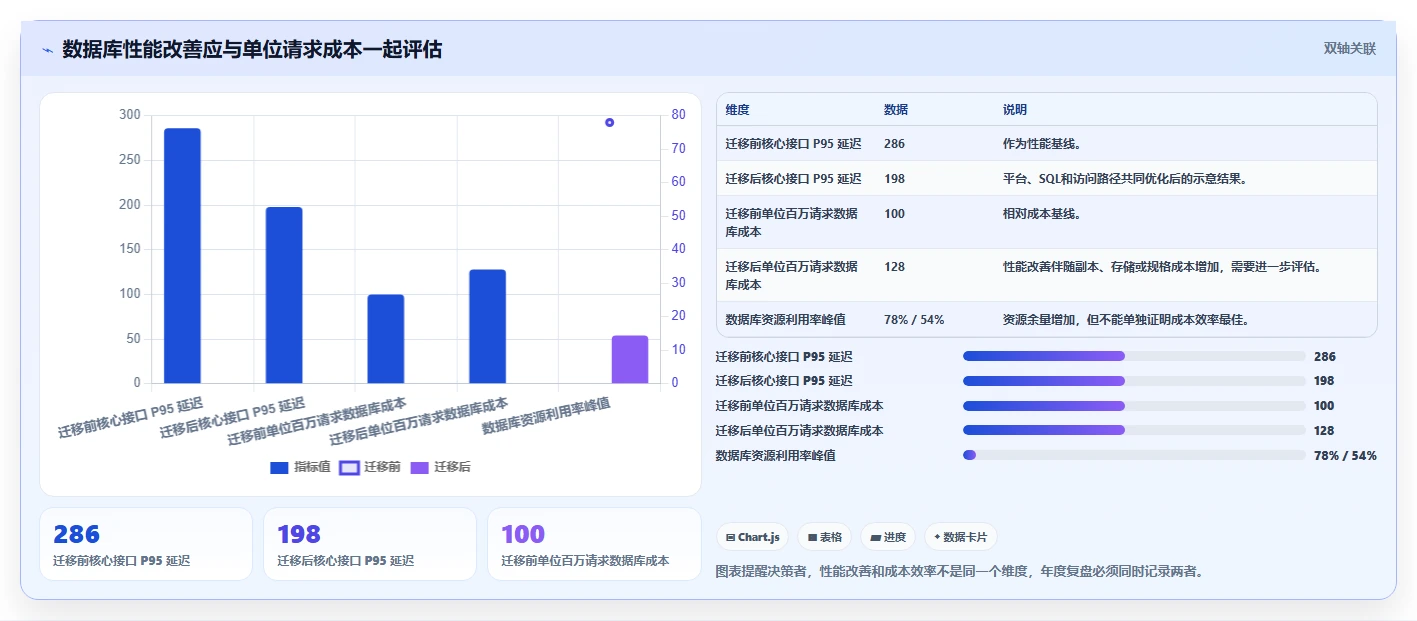Click the progress value 78% / 54%
The height and width of the screenshot is (621, 1417).
1345,456
